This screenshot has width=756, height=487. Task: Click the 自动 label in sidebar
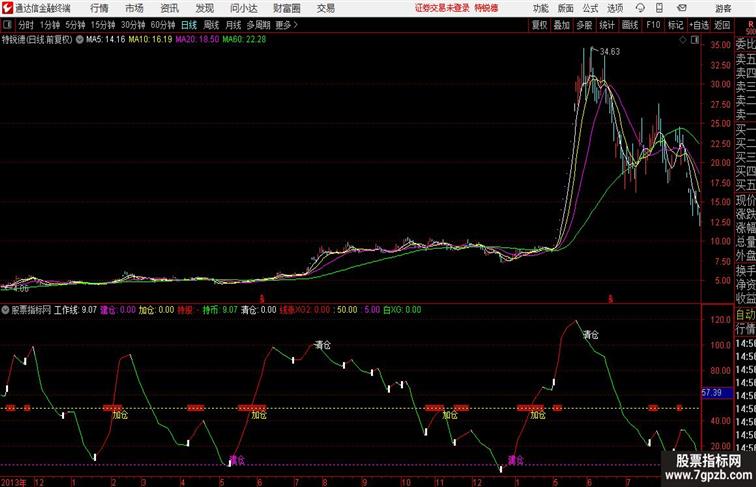(745, 315)
